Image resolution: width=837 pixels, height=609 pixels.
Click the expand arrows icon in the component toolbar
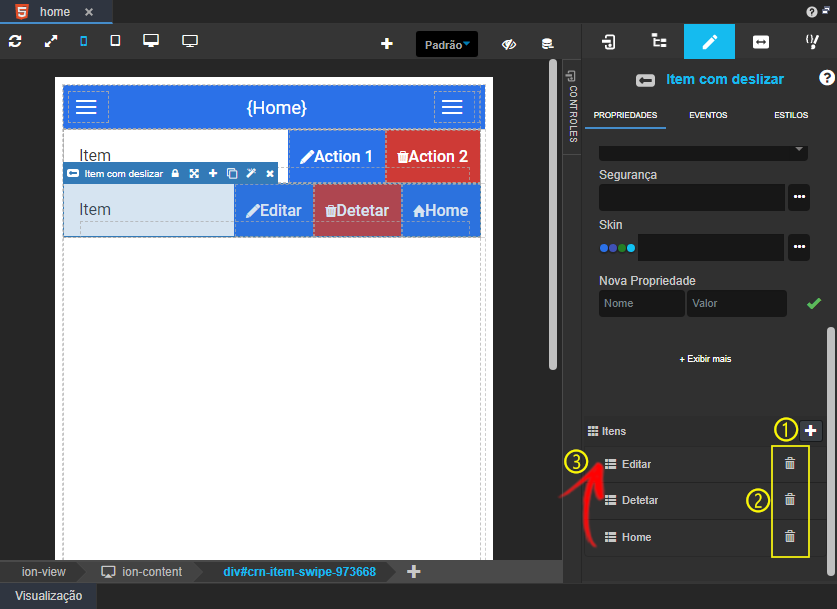pos(194,173)
